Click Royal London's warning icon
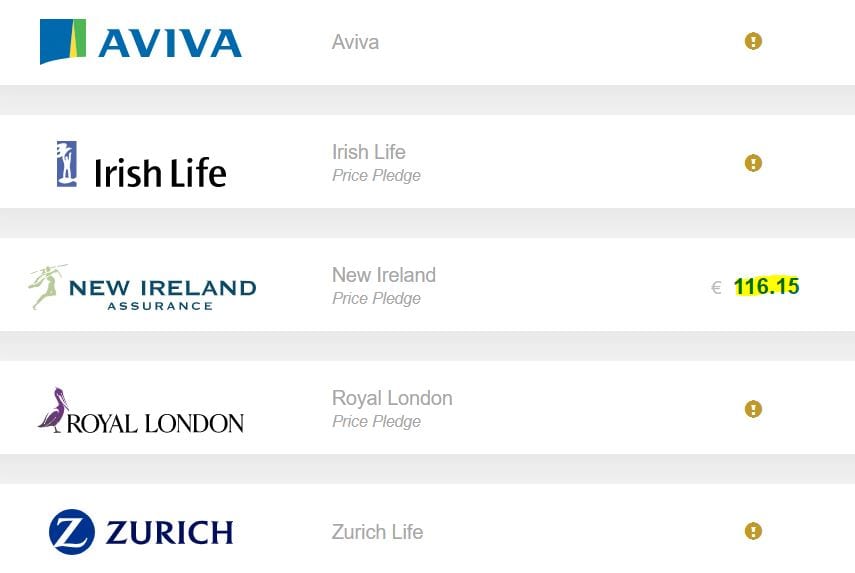This screenshot has width=855, height=573. tap(754, 409)
